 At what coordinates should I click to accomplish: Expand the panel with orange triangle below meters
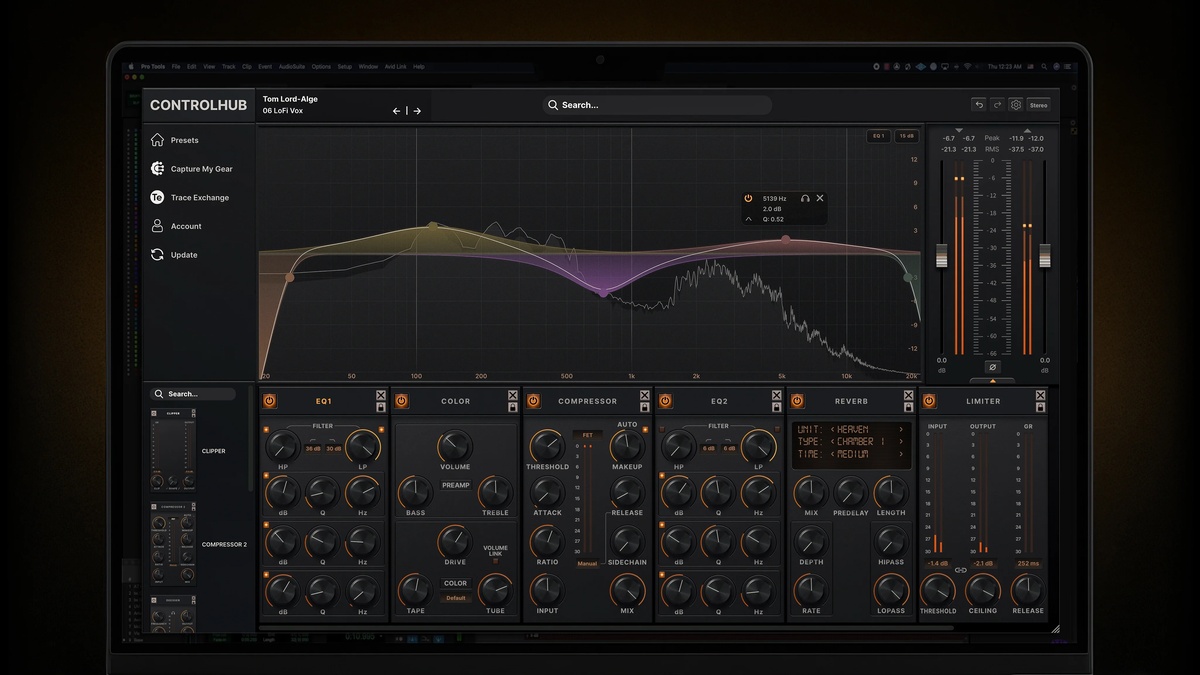coord(992,381)
